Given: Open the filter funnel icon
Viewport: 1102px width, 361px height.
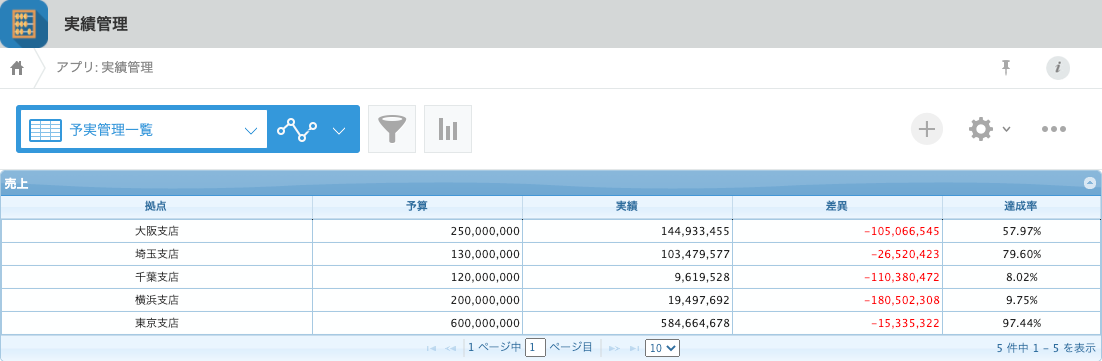Looking at the screenshot, I should click(x=392, y=129).
